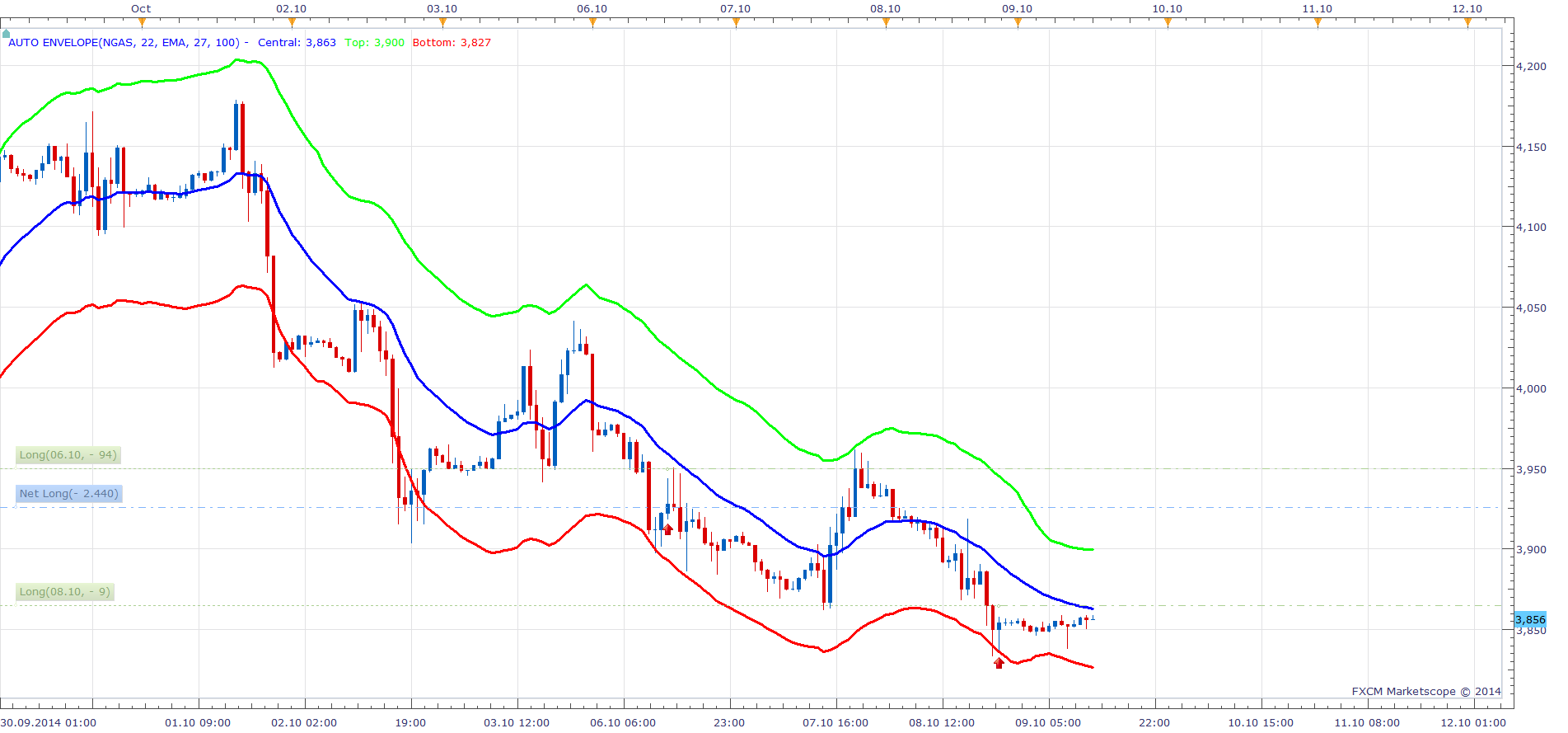Click the teal marker icon at chart top-left
The width and height of the screenshot is (1568, 733).
click(x=6, y=34)
